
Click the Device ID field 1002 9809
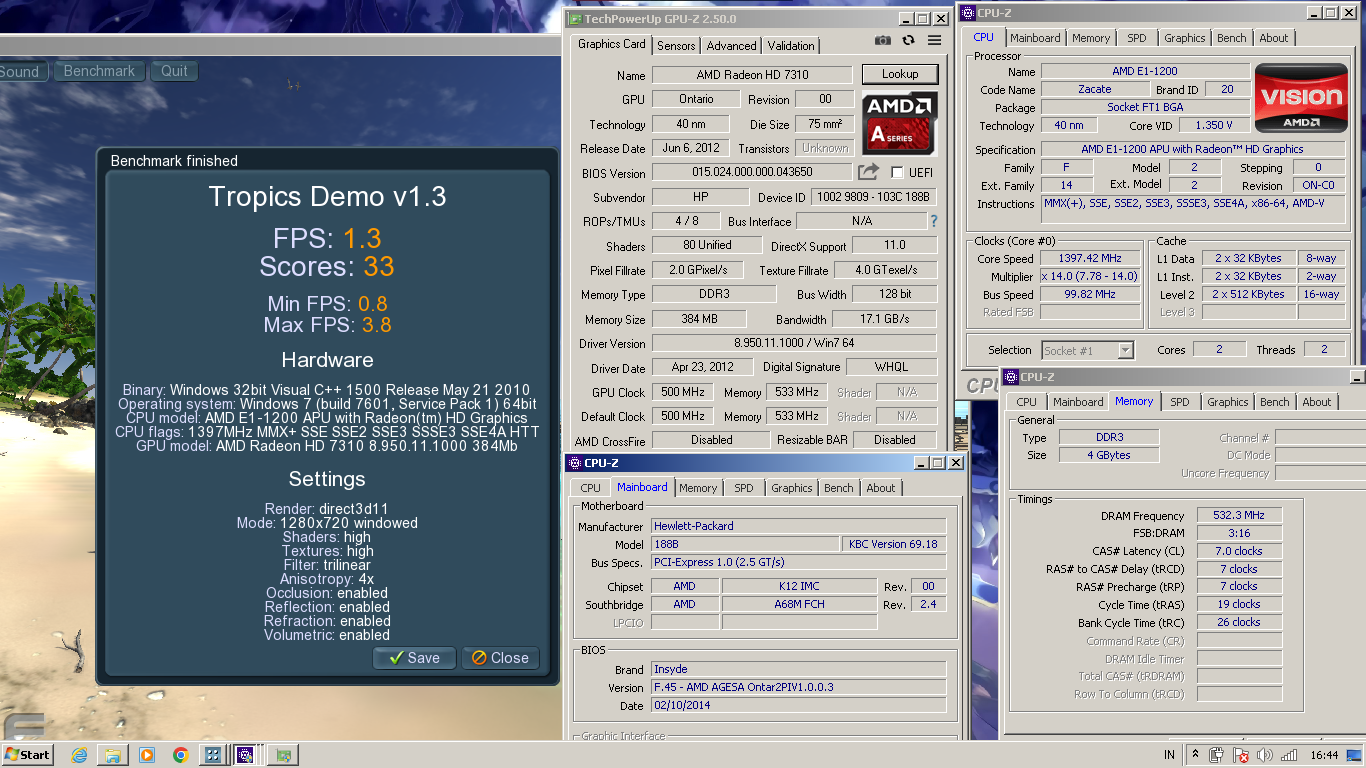tap(872, 197)
